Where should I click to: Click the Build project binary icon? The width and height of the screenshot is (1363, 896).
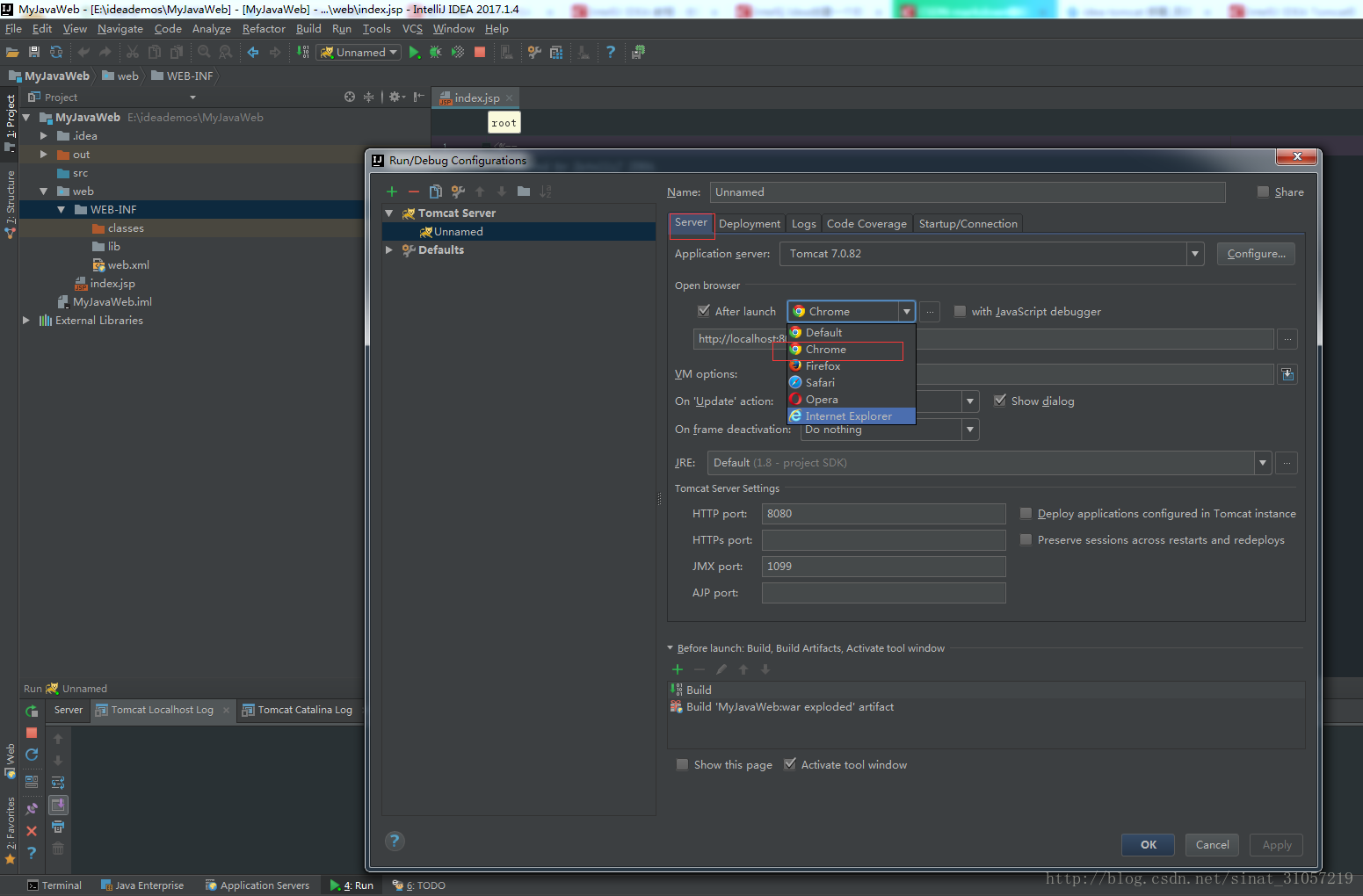[x=303, y=53]
